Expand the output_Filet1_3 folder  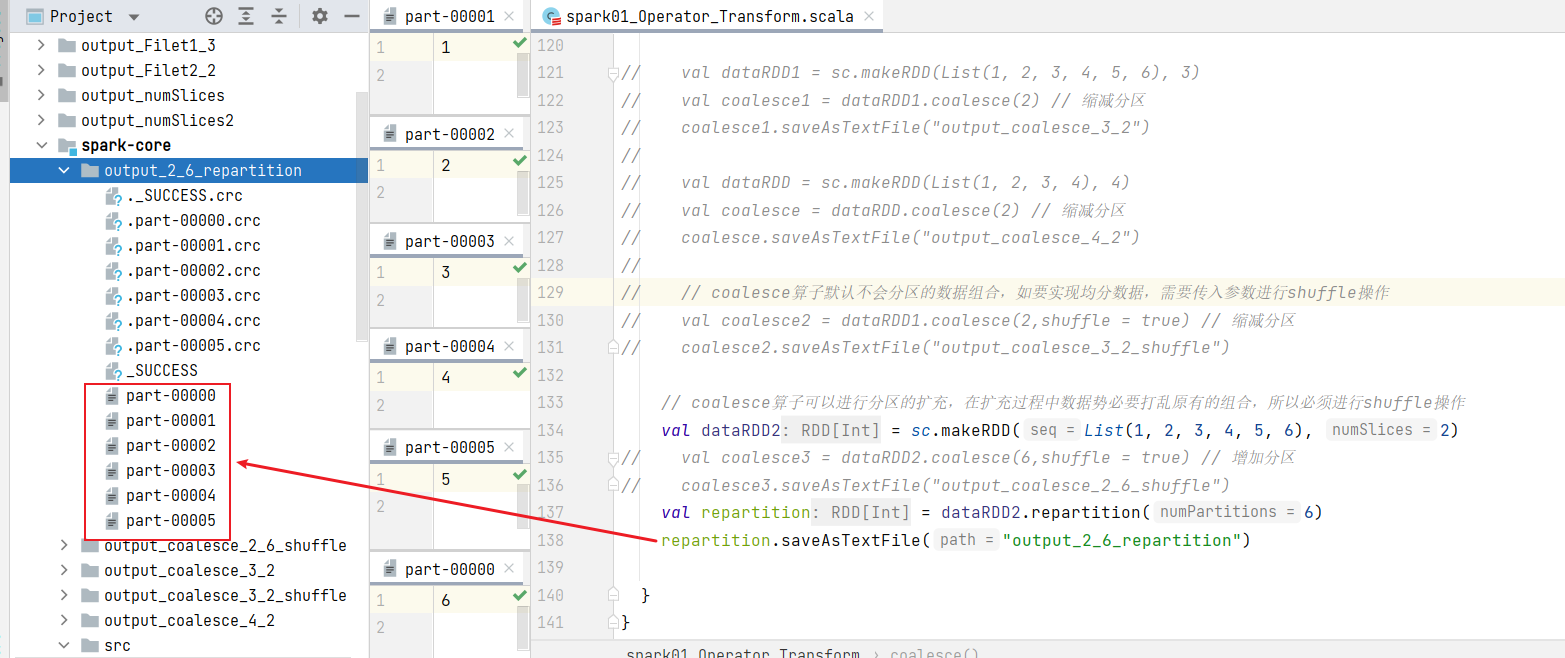[x=41, y=45]
